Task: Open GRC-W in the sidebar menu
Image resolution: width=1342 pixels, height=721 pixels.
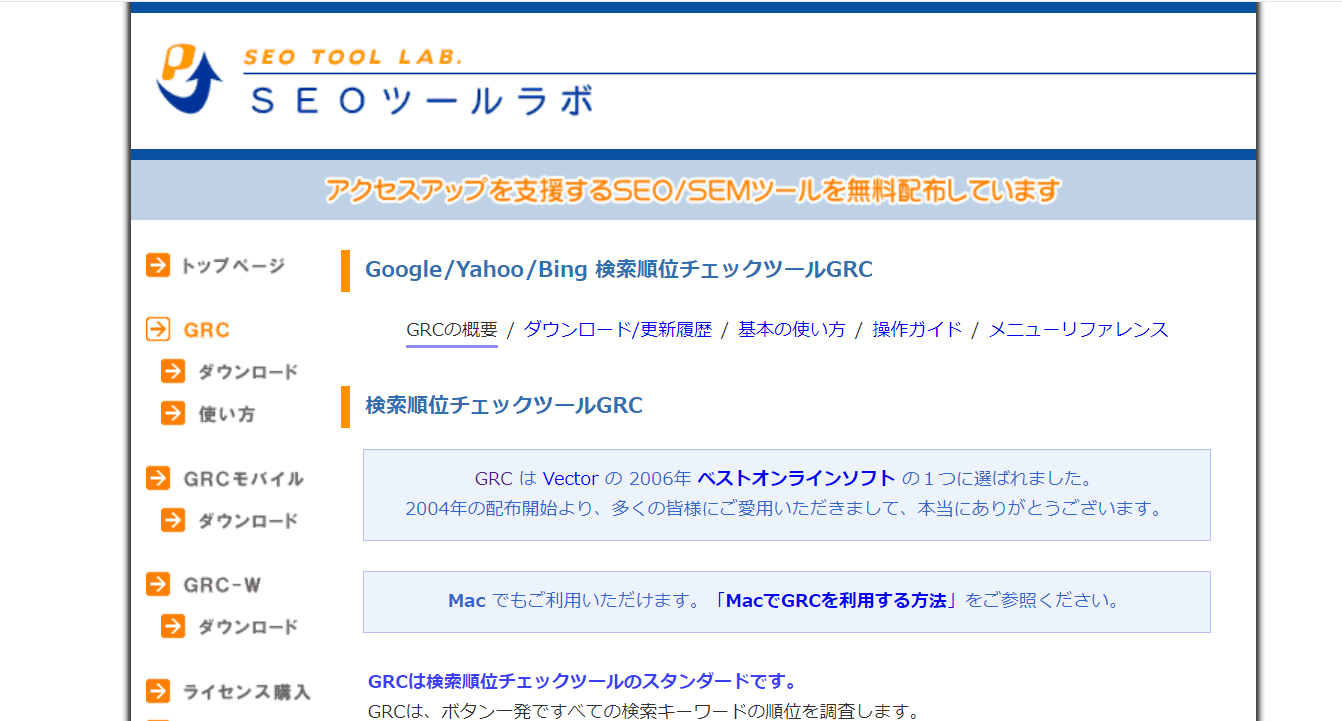Action: coord(222,585)
